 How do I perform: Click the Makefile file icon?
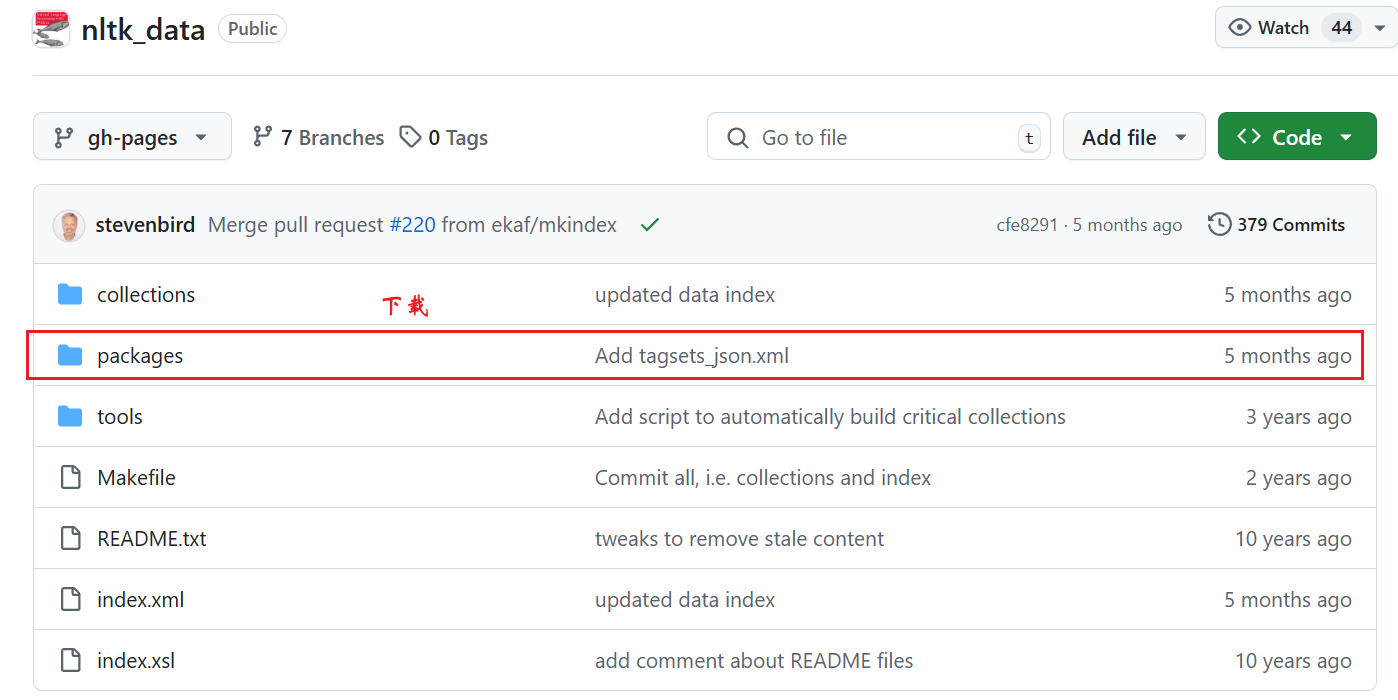tap(70, 477)
